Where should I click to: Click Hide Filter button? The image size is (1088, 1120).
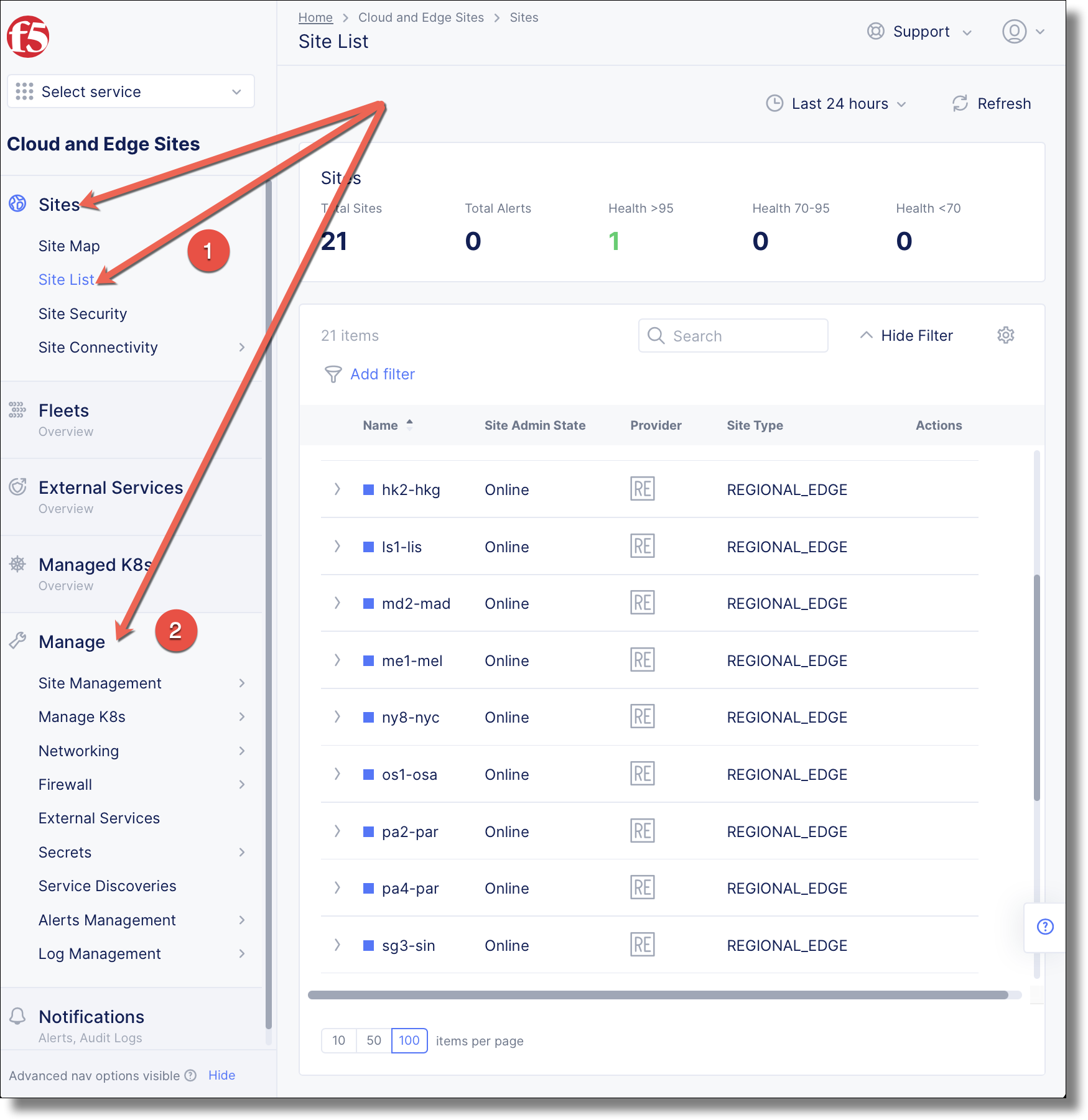906,335
